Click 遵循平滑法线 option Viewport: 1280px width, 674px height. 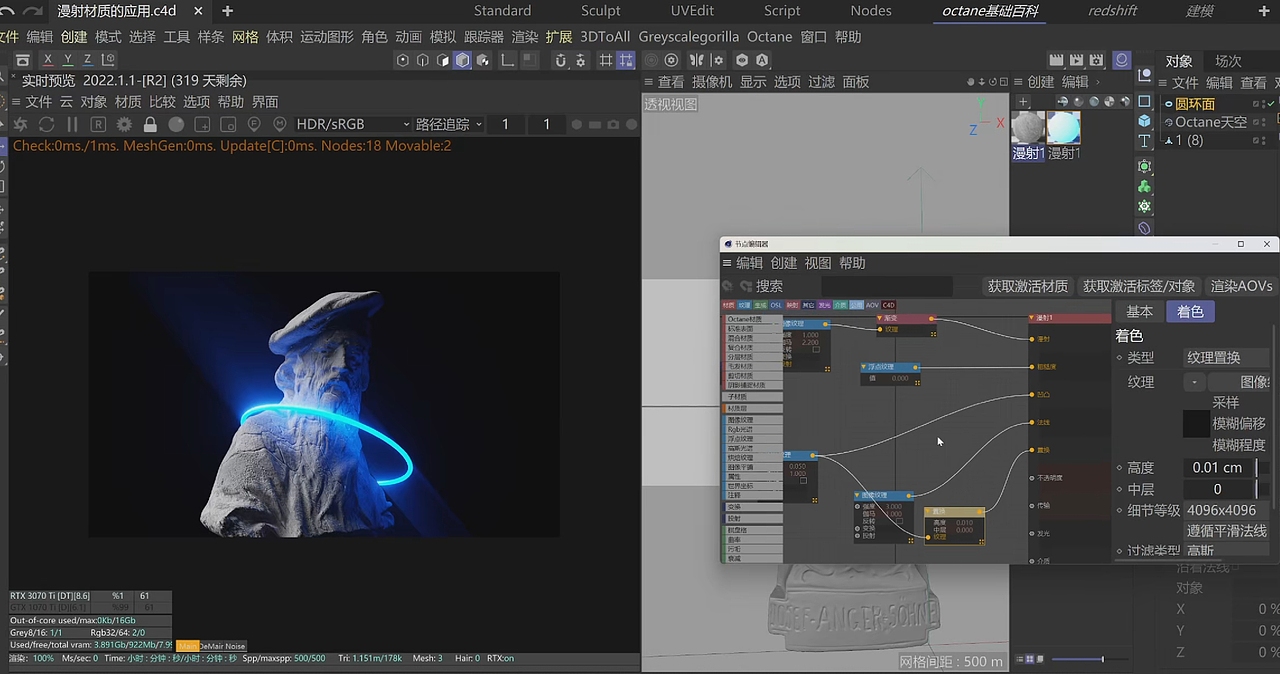1227,531
